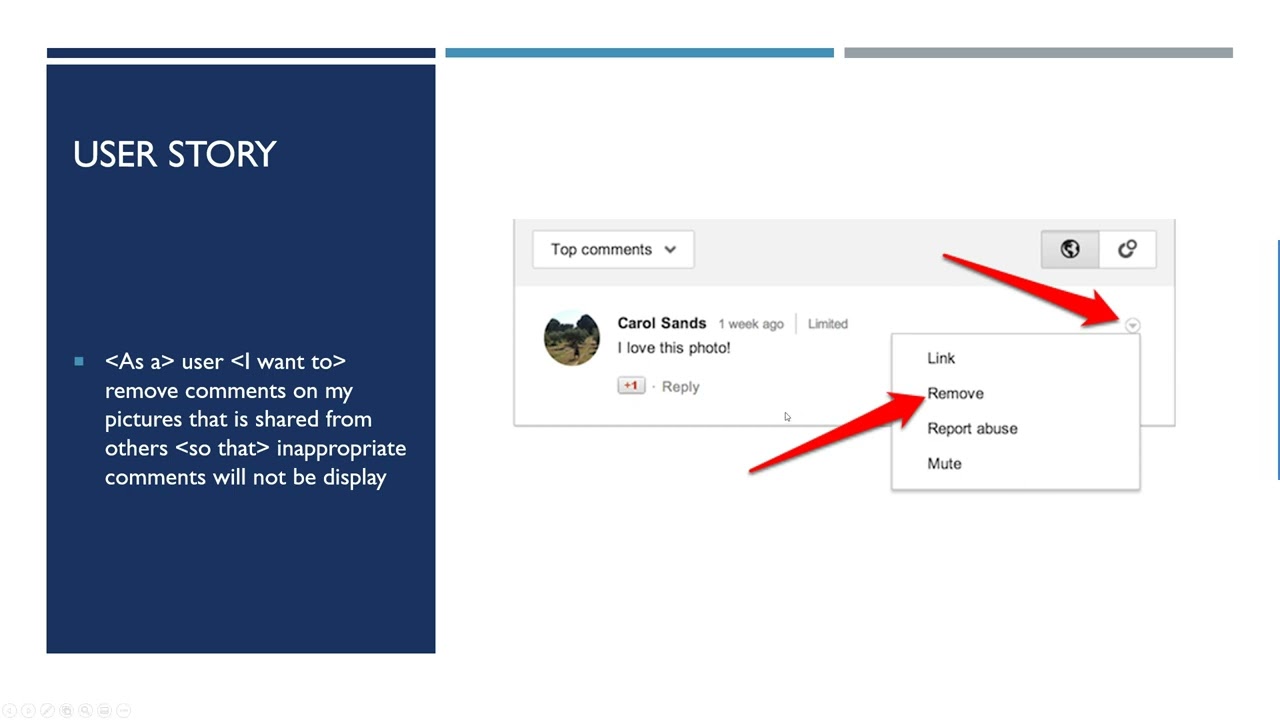Image resolution: width=1280 pixels, height=720 pixels.
Task: Toggle the slideshow subtitles icon
Action: pyautogui.click(x=104, y=711)
